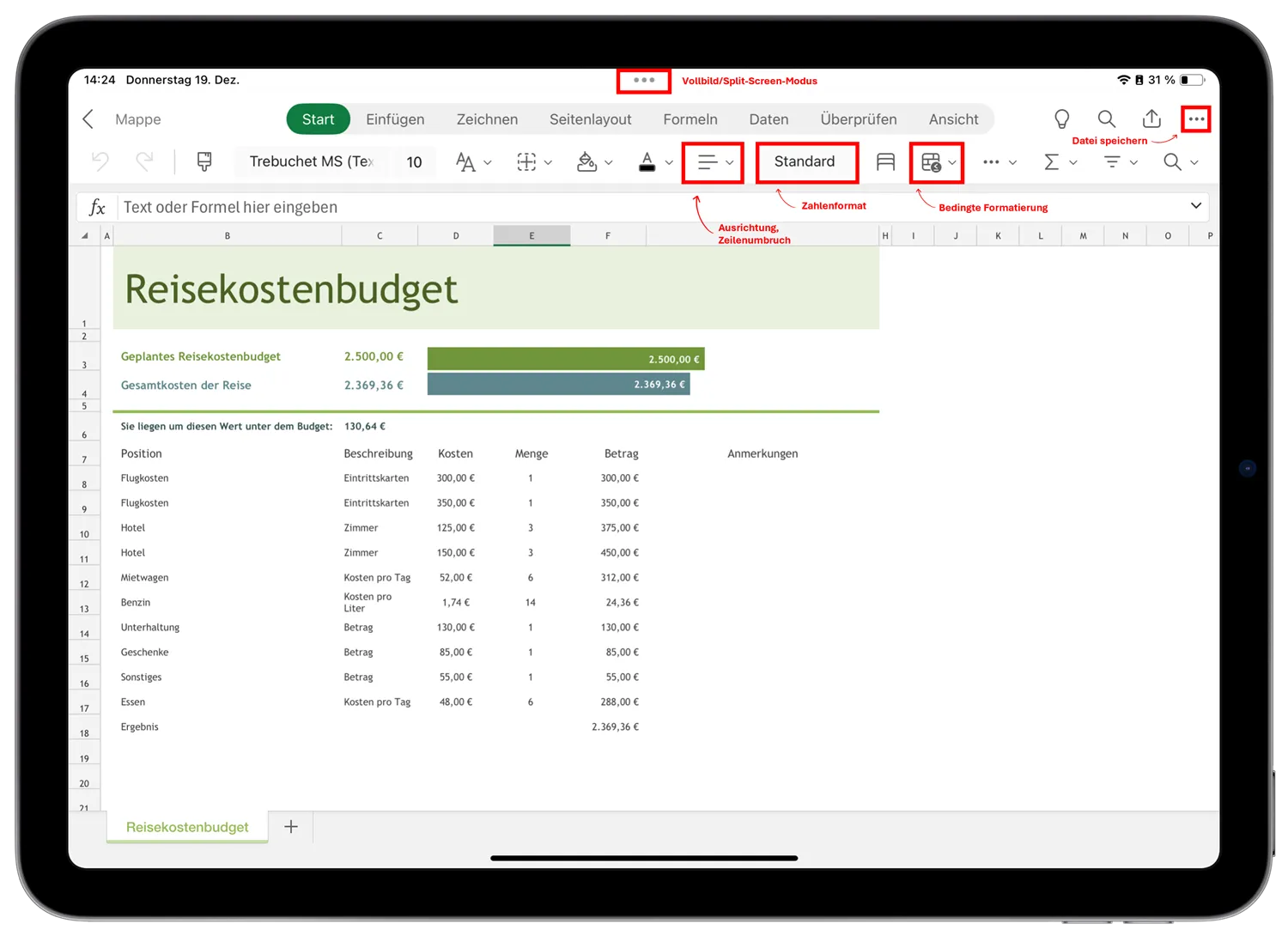1288x936 pixels.
Task: Open the AutoSum tool
Action: [1052, 161]
